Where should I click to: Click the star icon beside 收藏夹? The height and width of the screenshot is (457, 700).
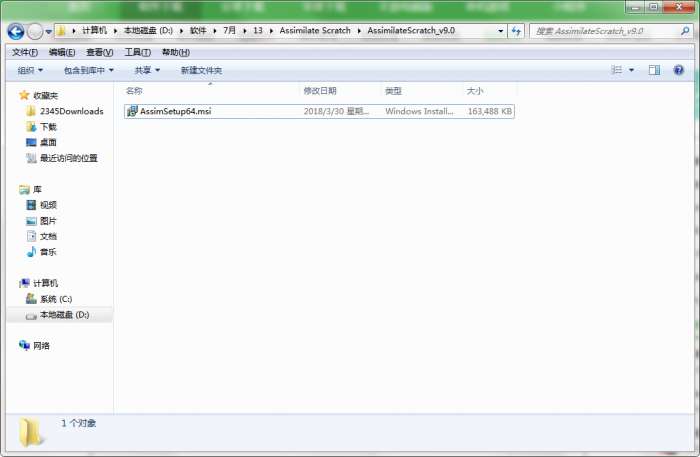point(24,95)
